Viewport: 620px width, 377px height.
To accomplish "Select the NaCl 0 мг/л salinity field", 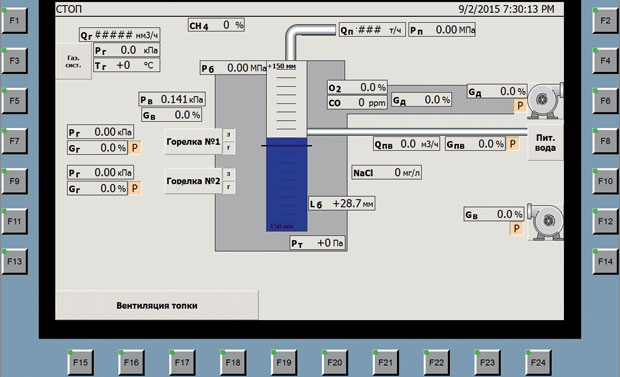I will point(387,172).
